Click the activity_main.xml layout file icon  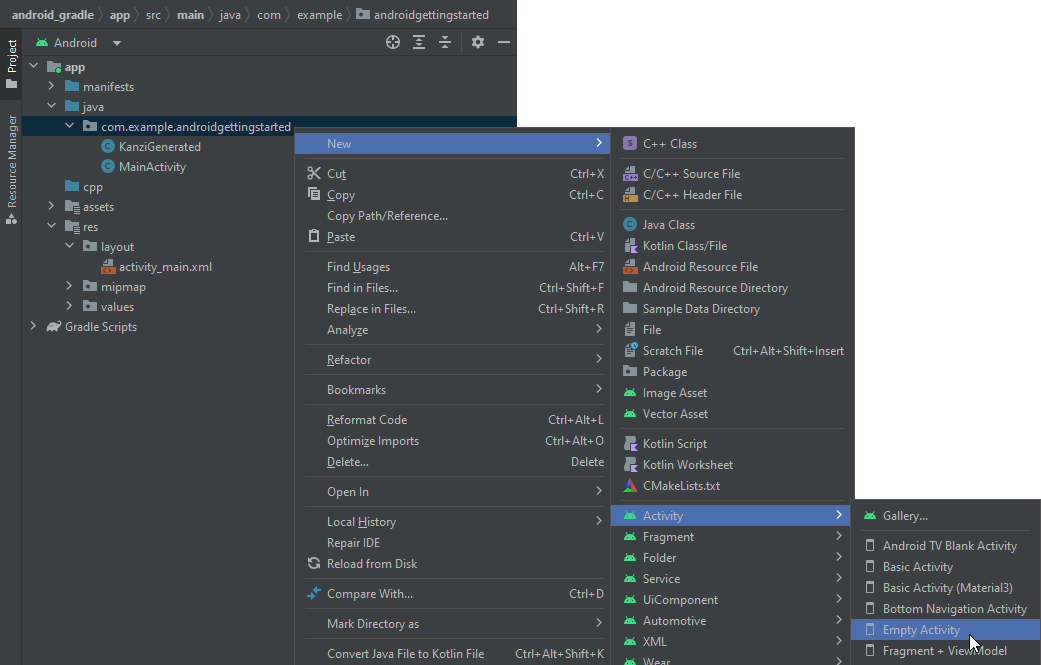(108, 266)
